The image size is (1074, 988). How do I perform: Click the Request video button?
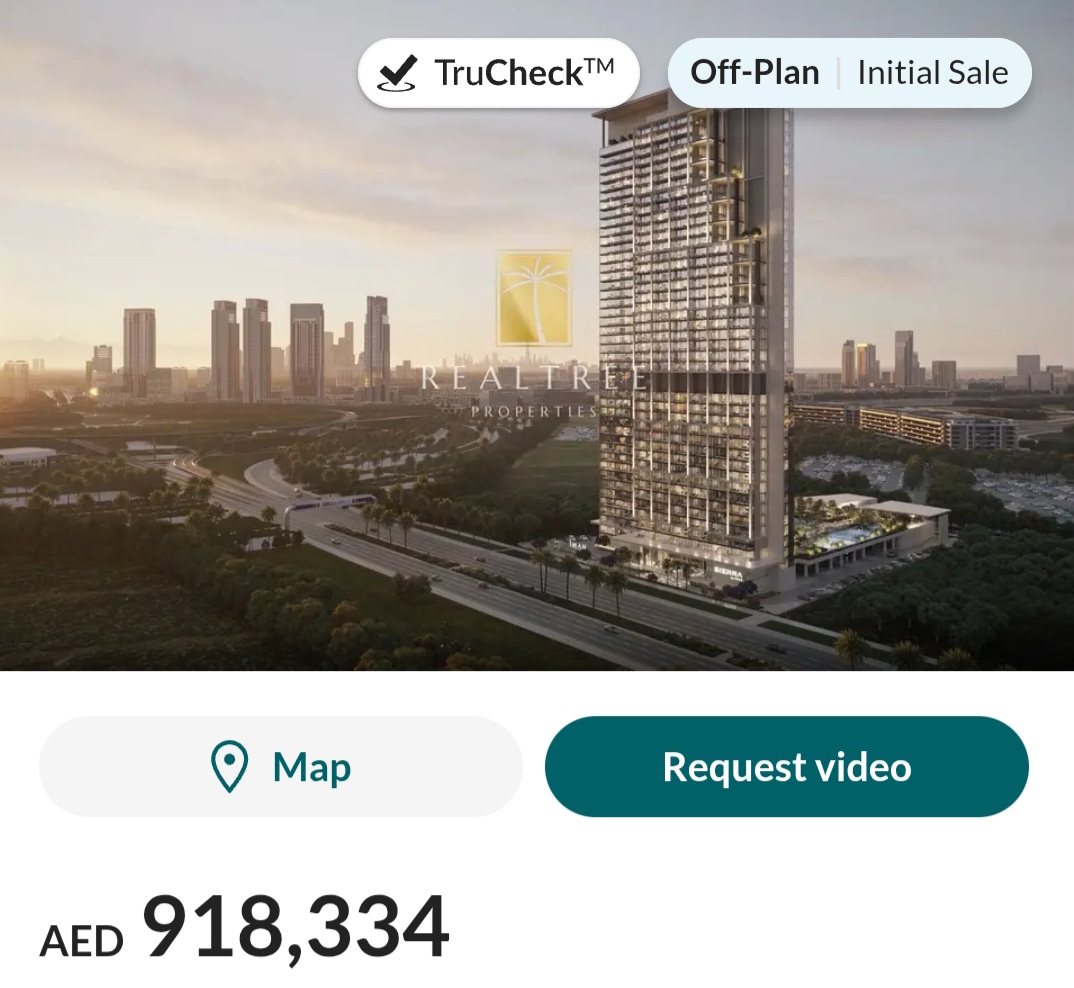point(786,766)
